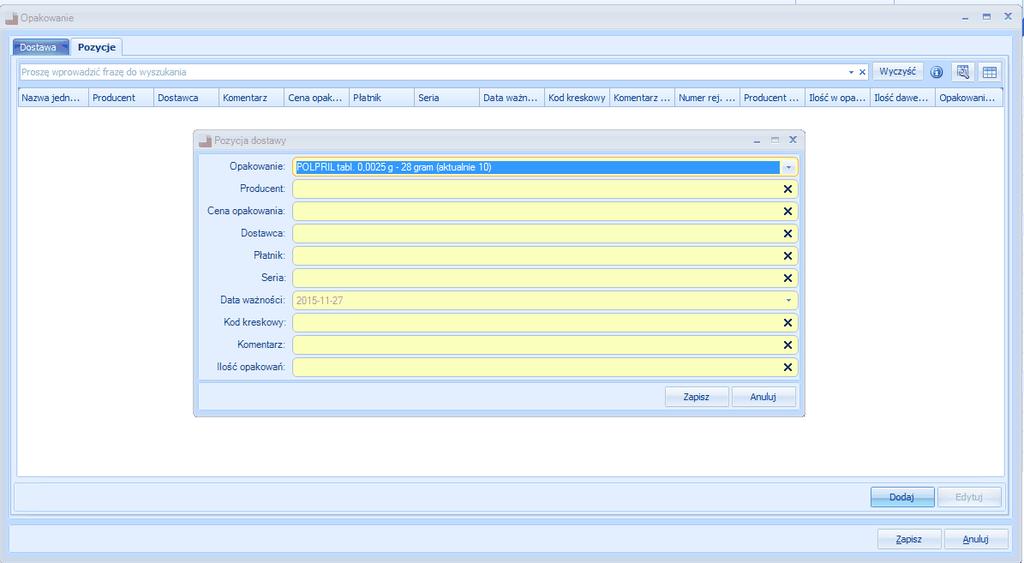
Task: Click Anuluj in the Pozycja dostawy dialog
Action: pos(763,396)
